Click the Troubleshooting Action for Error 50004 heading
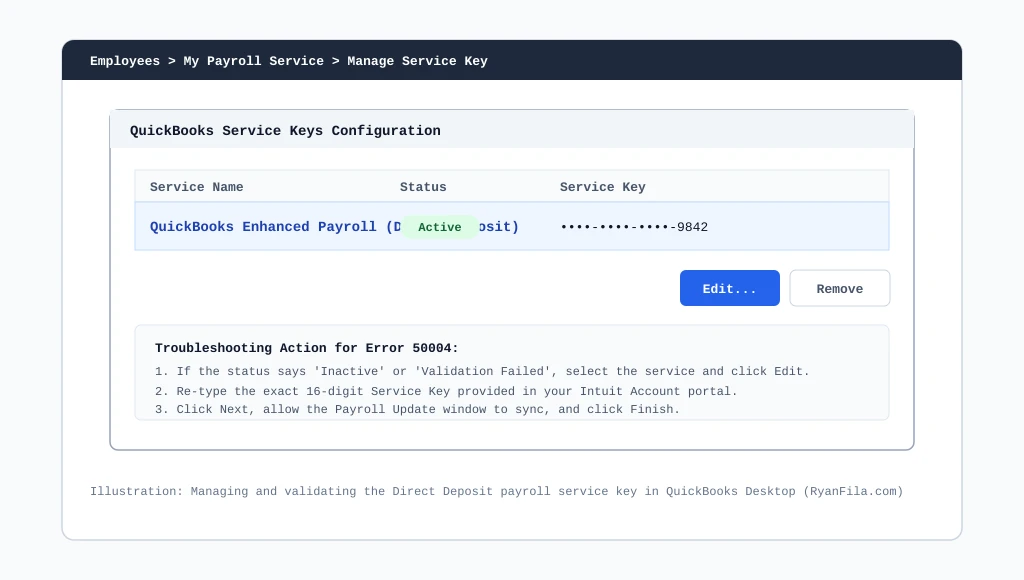Image resolution: width=1024 pixels, height=580 pixels. pos(307,348)
